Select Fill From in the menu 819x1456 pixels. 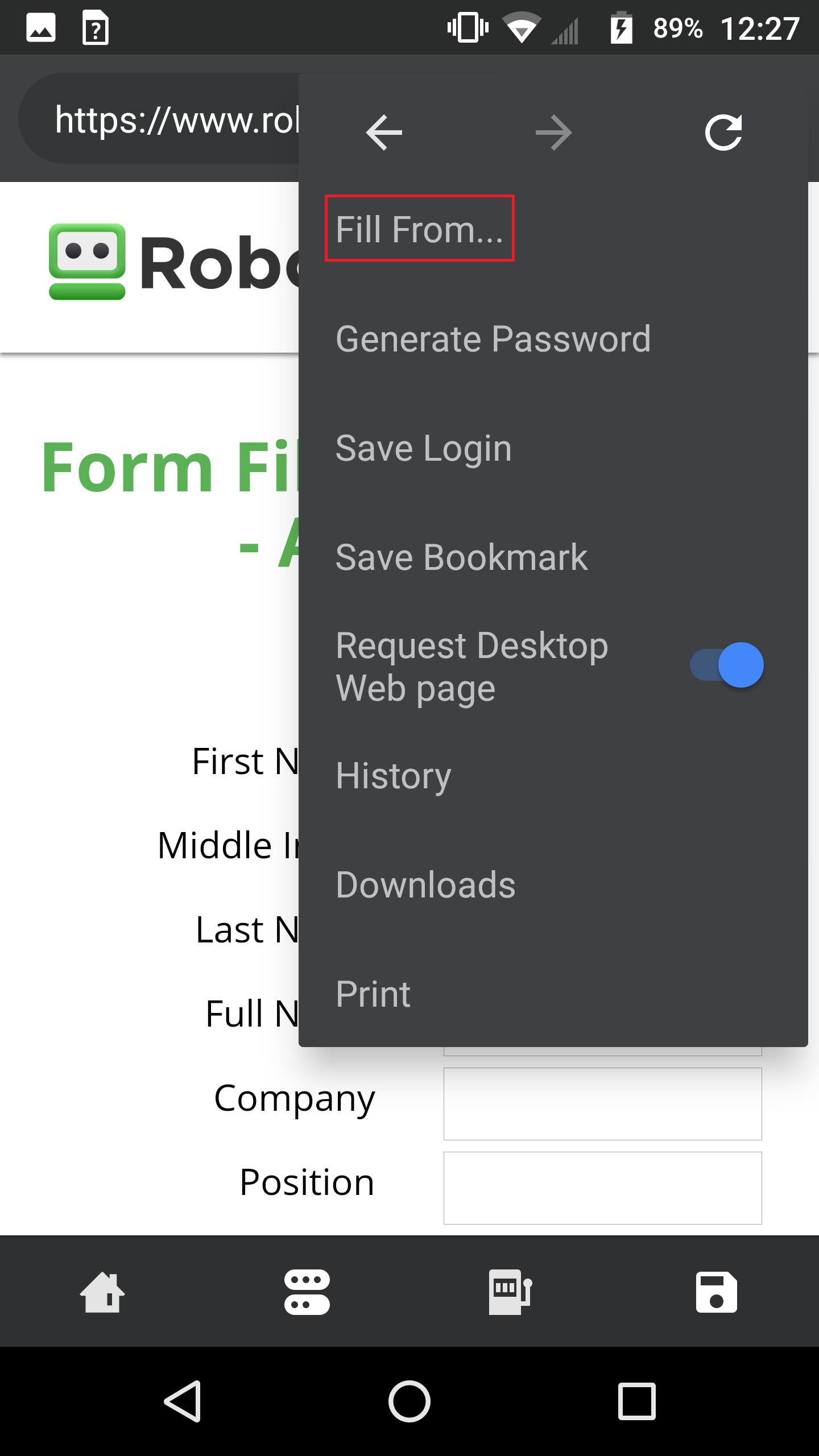(x=419, y=229)
